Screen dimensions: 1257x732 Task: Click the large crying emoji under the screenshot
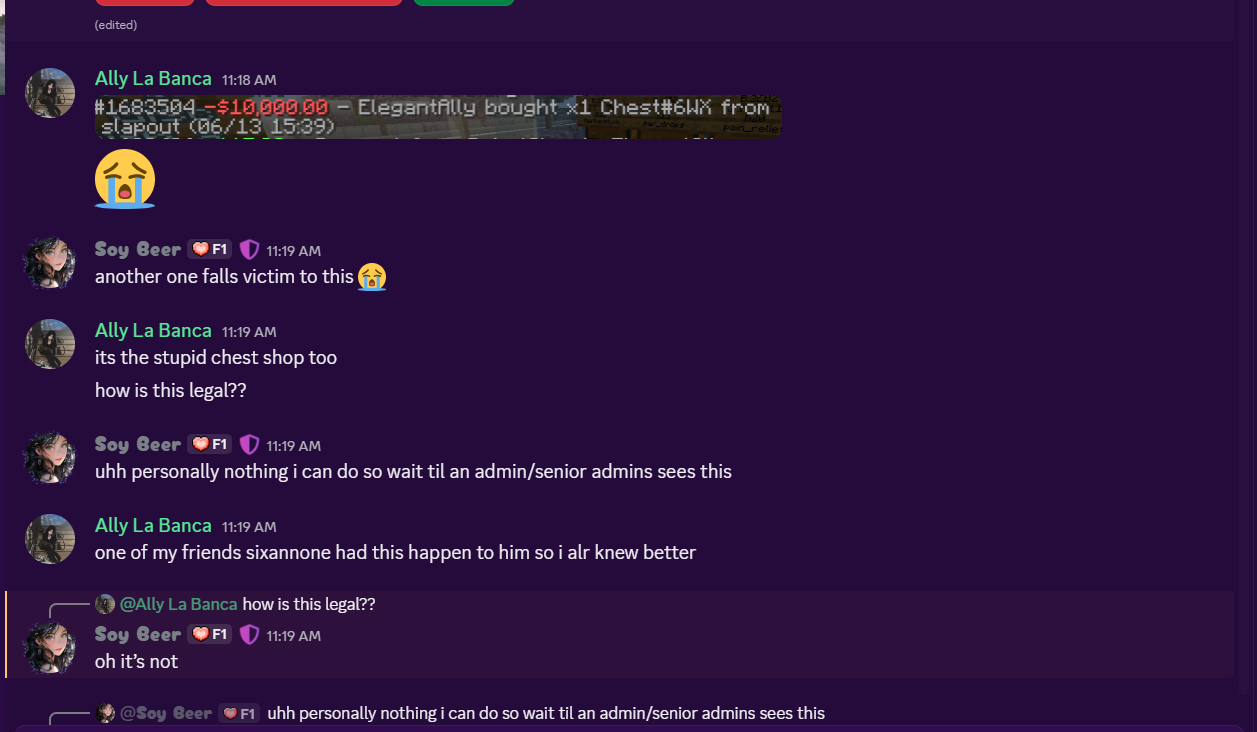[125, 179]
